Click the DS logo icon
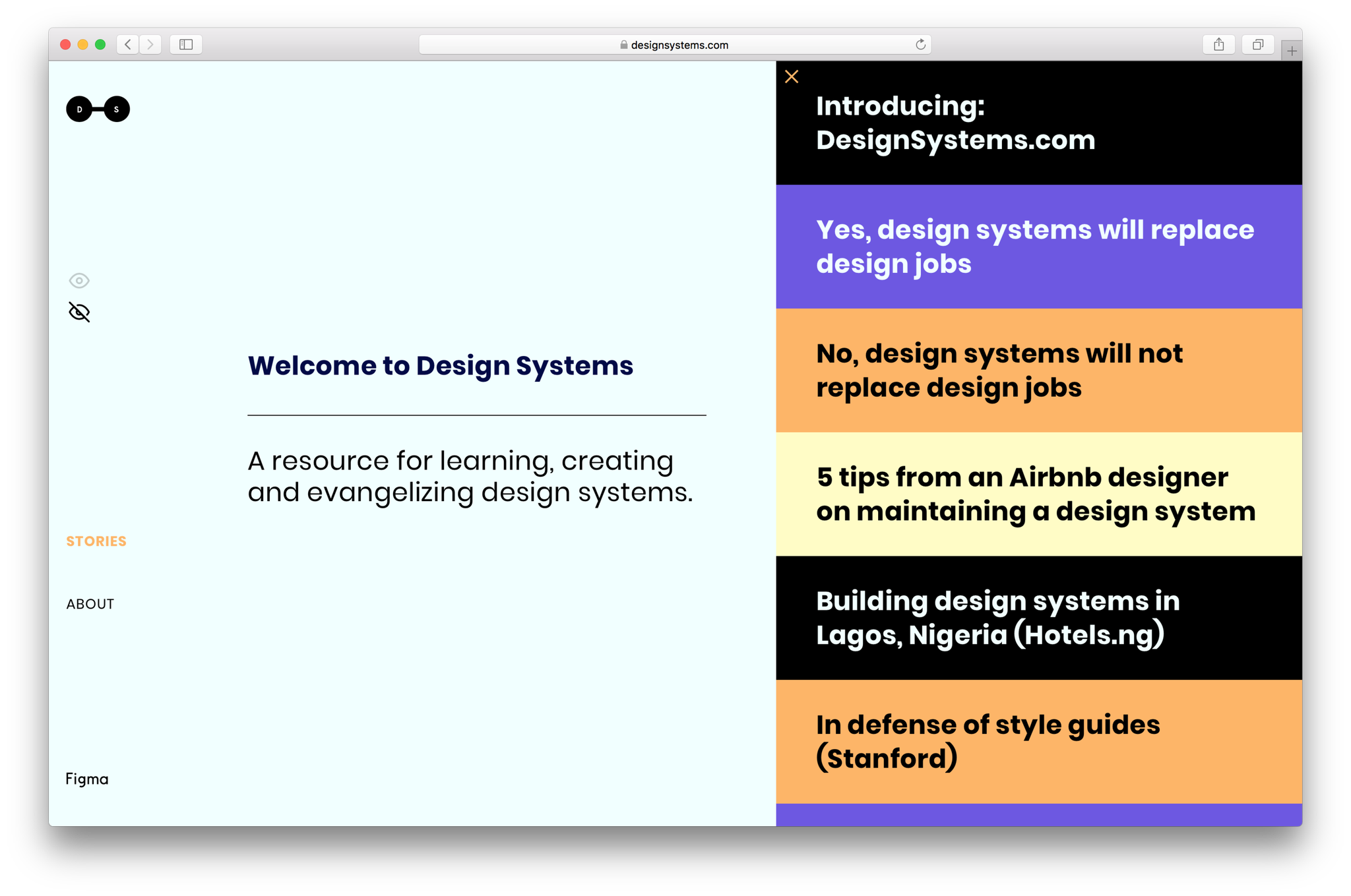The height and width of the screenshot is (896, 1351). 98,109
